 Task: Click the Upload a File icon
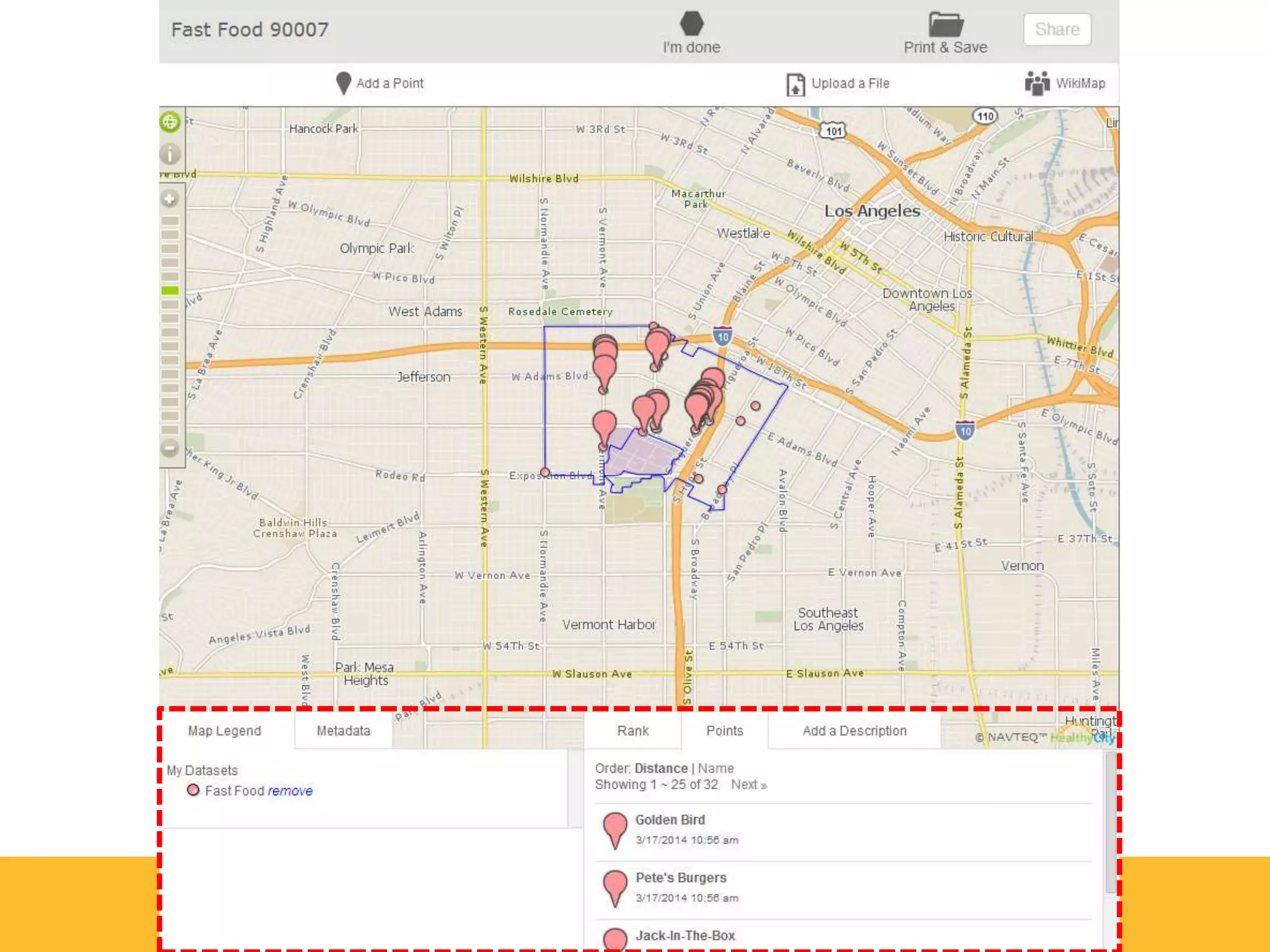pyautogui.click(x=795, y=84)
